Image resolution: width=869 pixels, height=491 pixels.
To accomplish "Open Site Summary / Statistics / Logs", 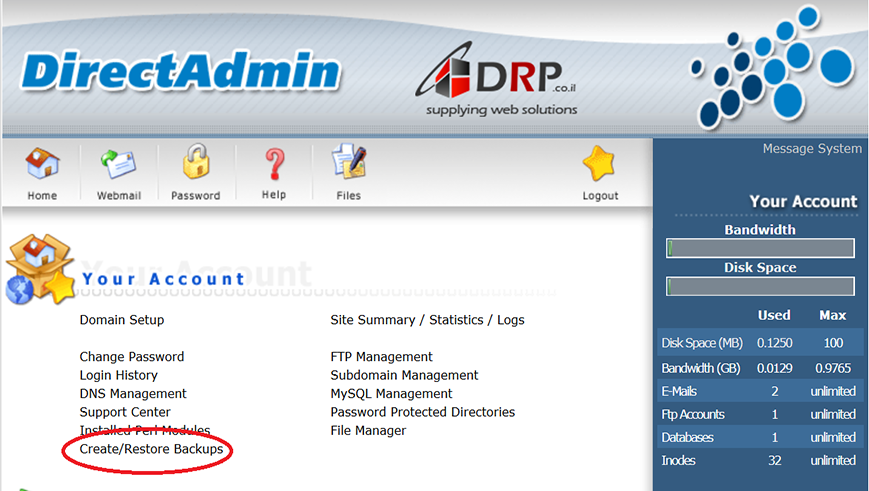I will point(427,320).
